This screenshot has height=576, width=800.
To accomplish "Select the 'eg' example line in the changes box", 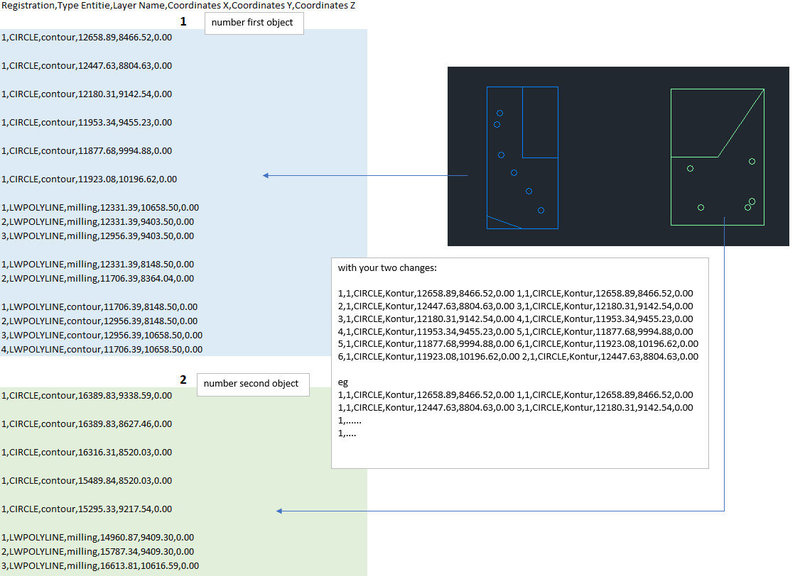I will [344, 381].
